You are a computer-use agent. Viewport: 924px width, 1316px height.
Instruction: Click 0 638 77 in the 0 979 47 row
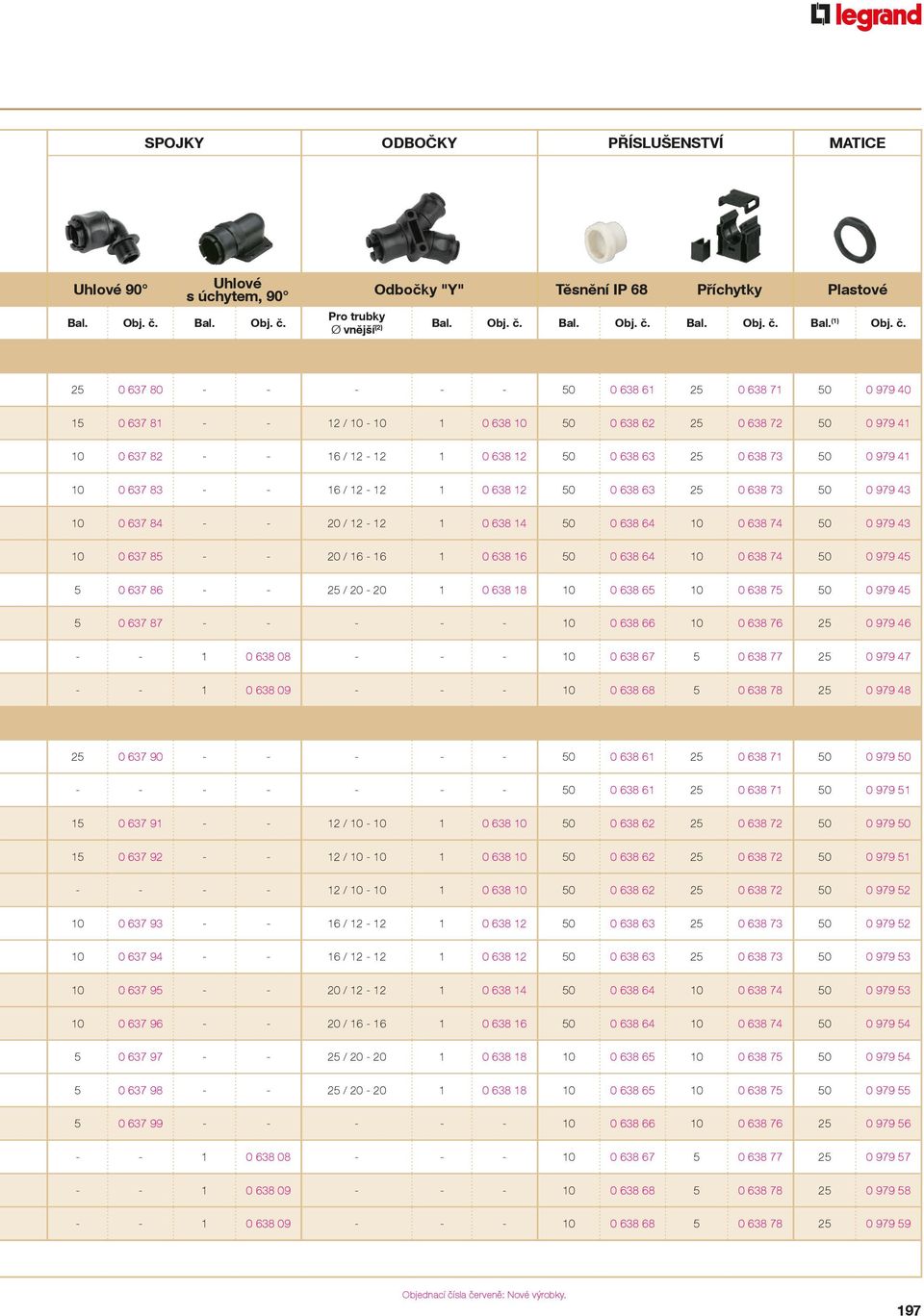[760, 657]
